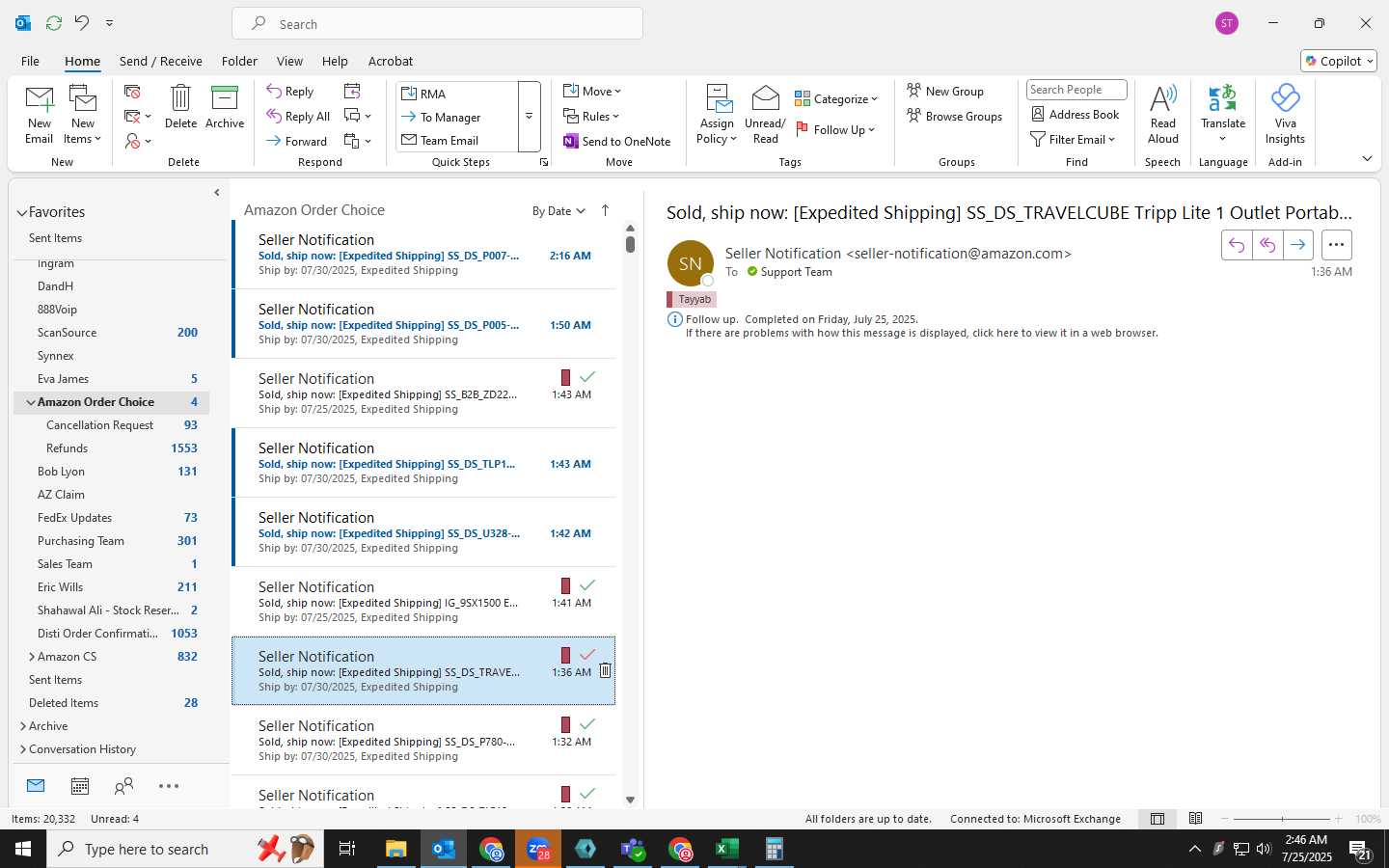The image size is (1389, 868).
Task: Expand the Amazon CS folder
Action: click(x=31, y=657)
